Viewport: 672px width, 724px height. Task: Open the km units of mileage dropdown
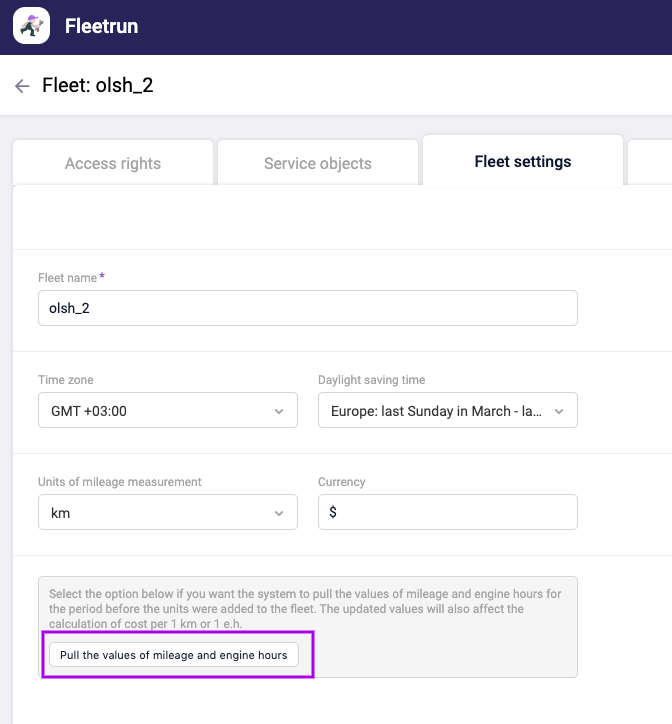tap(160, 513)
